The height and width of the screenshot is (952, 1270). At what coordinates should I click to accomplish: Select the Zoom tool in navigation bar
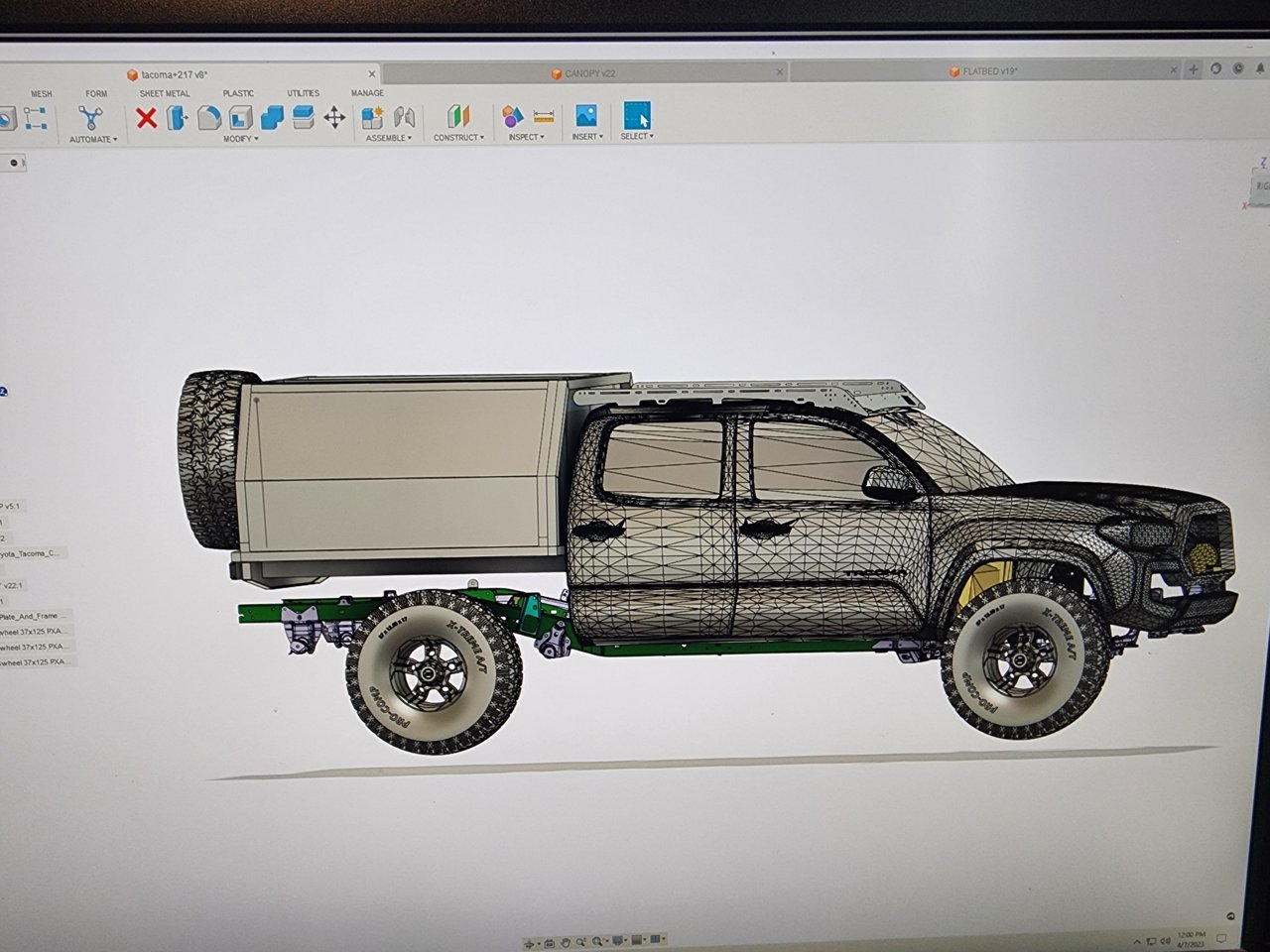click(x=580, y=941)
